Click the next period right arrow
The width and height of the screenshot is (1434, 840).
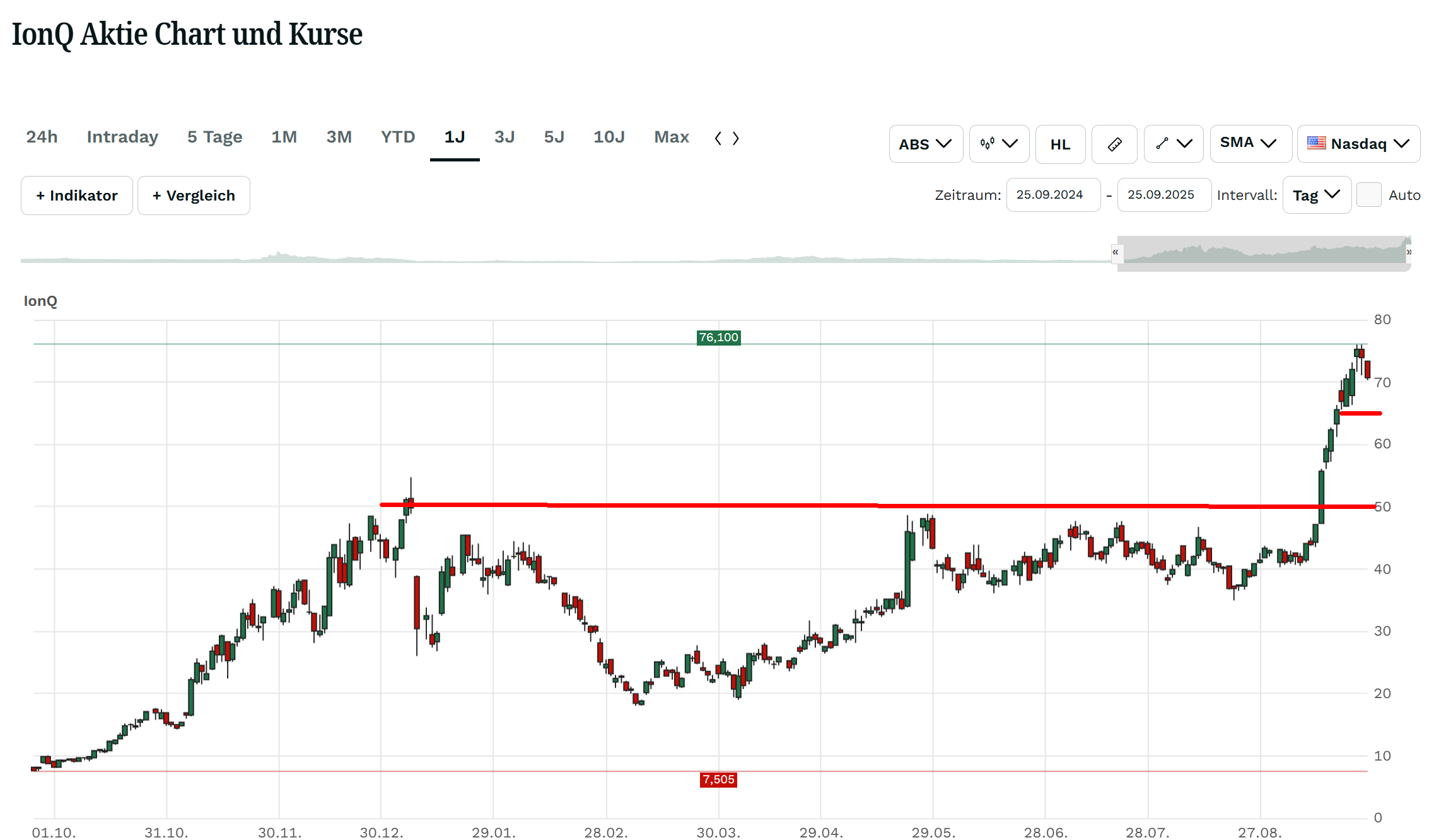(x=736, y=138)
